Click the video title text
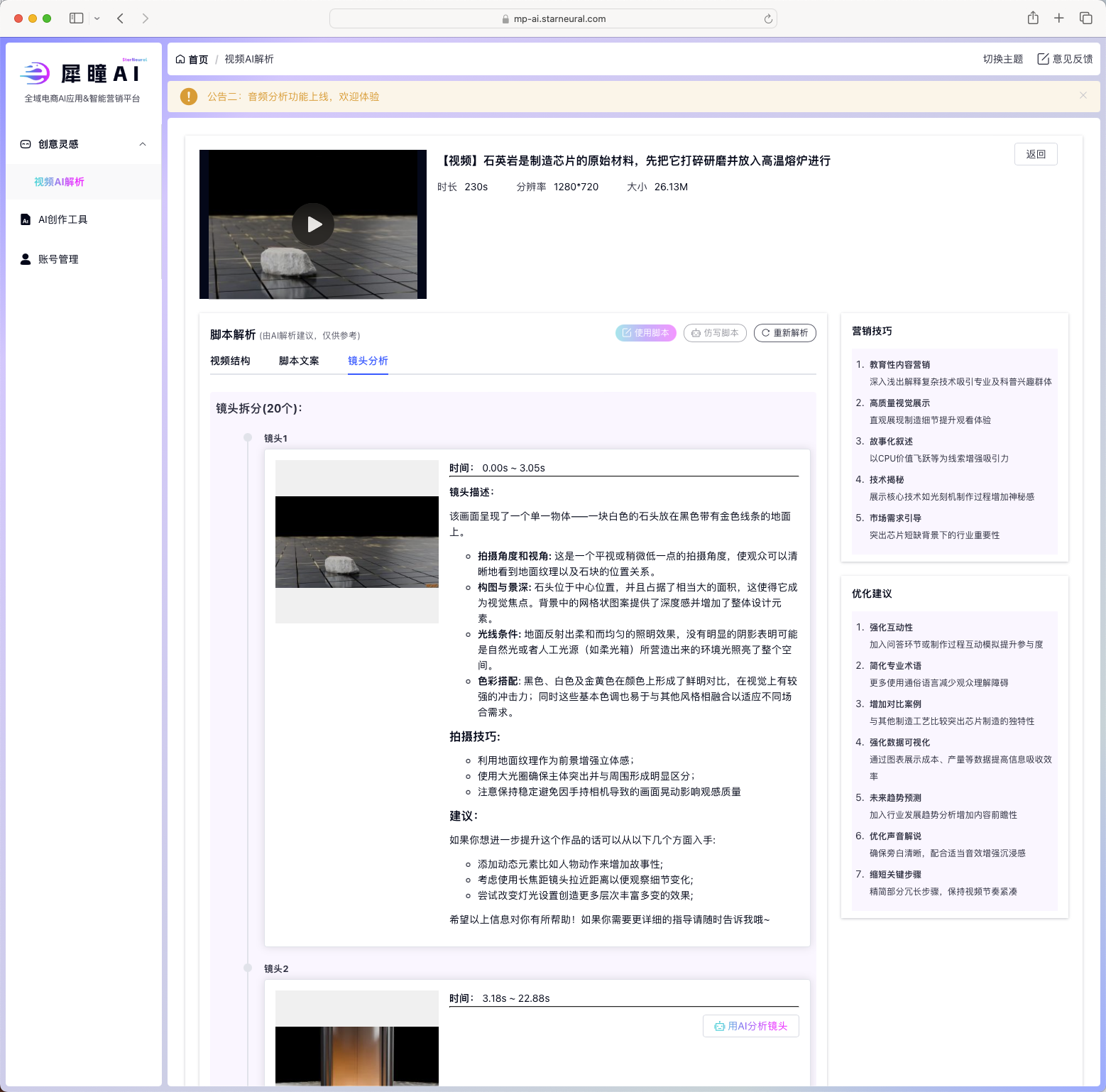The width and height of the screenshot is (1106, 1092). 635,160
